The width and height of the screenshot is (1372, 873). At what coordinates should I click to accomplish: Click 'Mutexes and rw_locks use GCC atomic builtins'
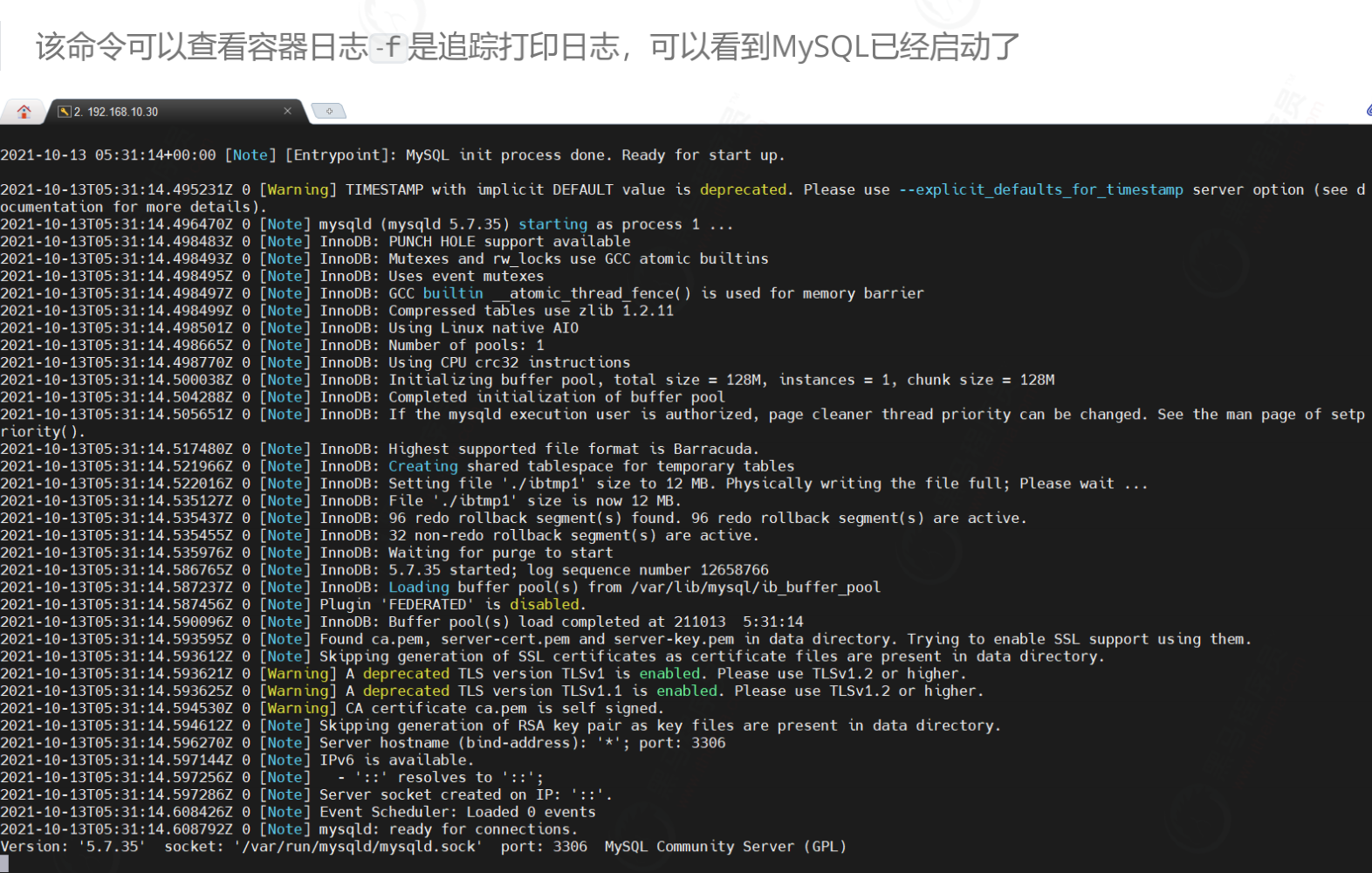point(578,258)
